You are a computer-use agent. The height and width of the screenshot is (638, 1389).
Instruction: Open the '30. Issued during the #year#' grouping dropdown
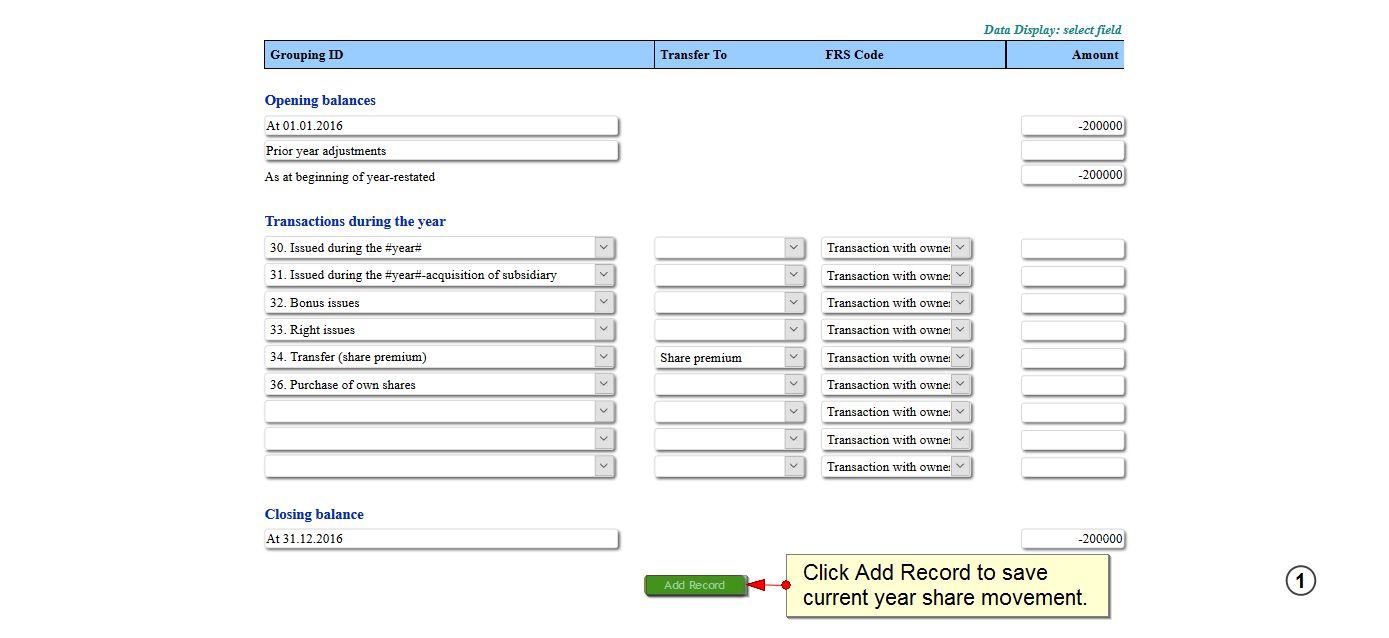click(x=603, y=248)
